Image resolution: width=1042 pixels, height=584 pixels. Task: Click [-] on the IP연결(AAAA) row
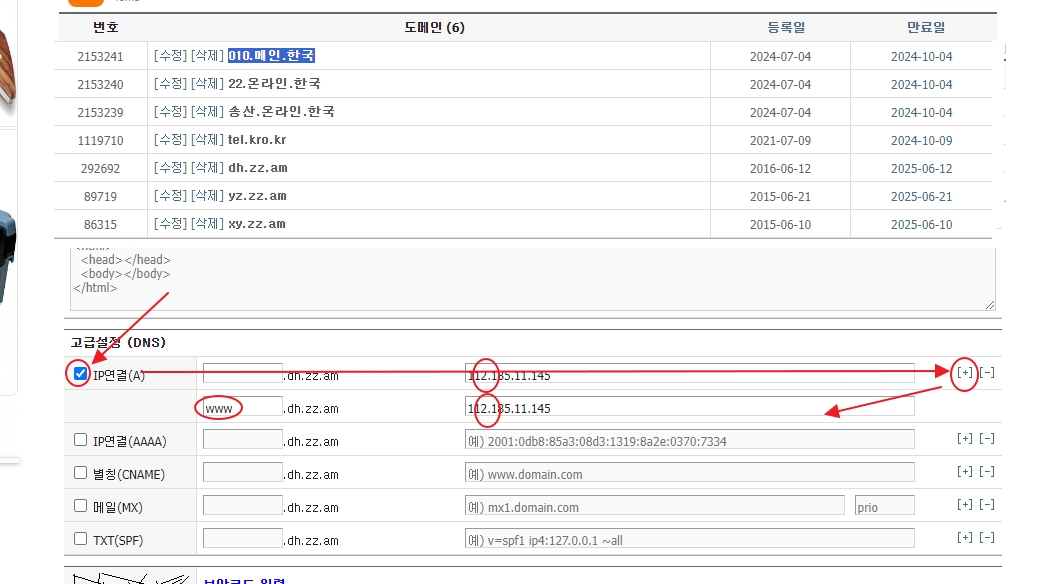986,439
